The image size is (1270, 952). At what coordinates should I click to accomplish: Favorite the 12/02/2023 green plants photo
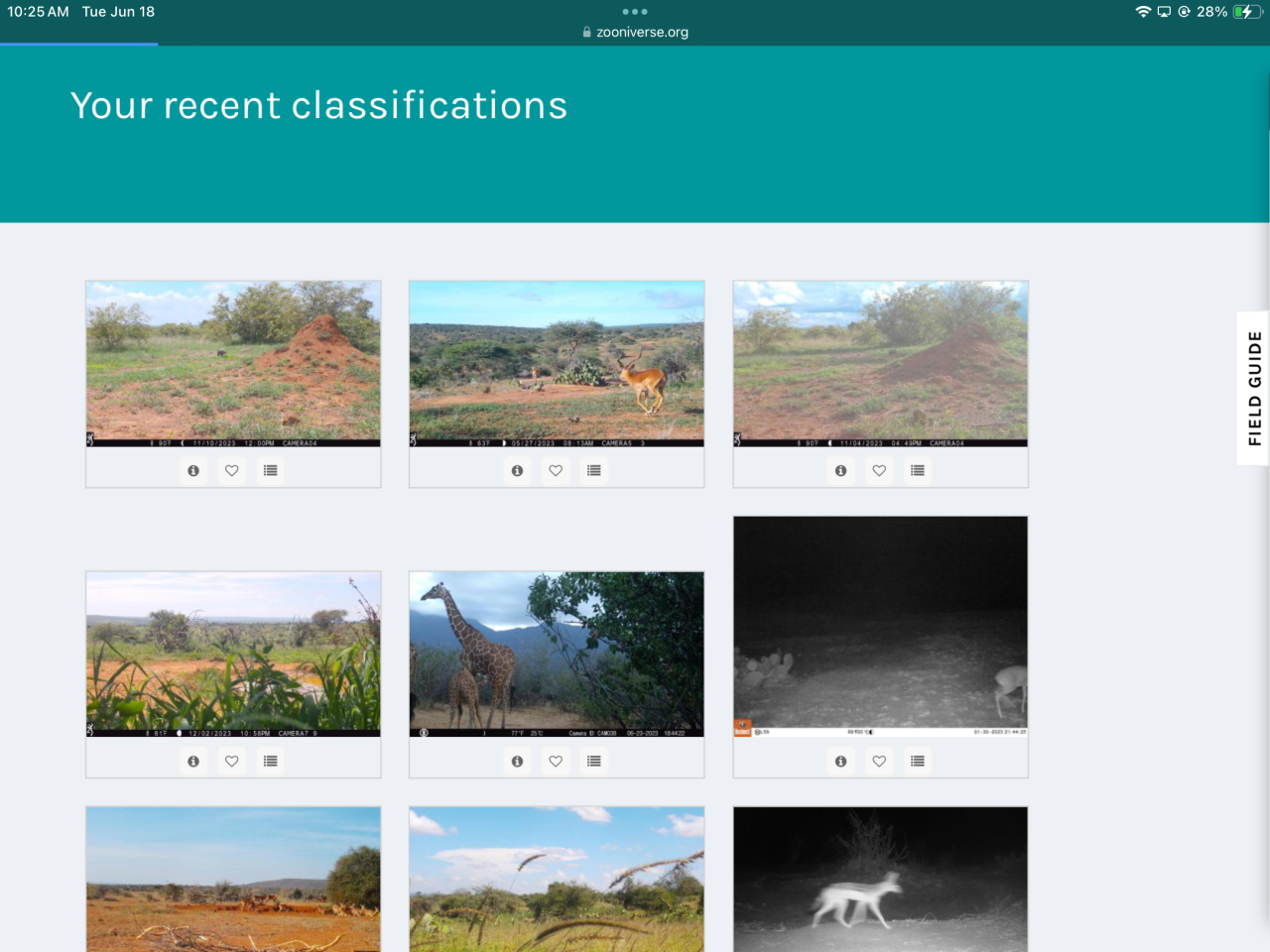tap(232, 762)
